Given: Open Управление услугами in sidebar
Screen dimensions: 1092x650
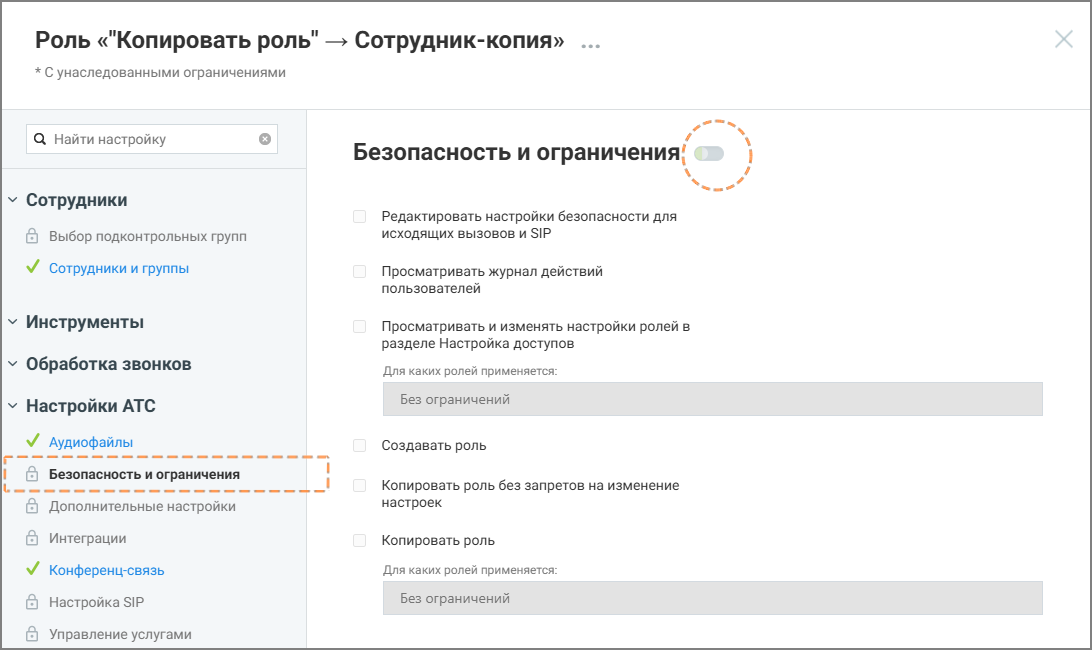Looking at the screenshot, I should pos(120,635).
